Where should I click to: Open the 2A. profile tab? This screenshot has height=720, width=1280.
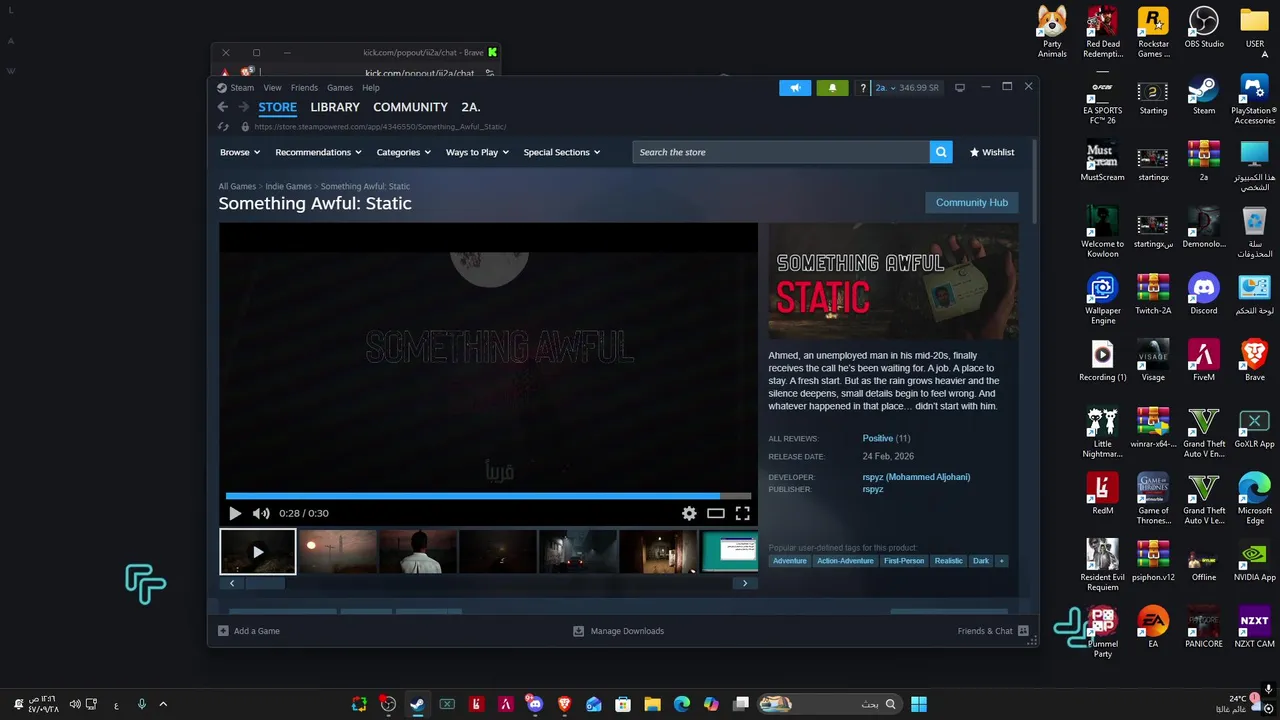(471, 107)
